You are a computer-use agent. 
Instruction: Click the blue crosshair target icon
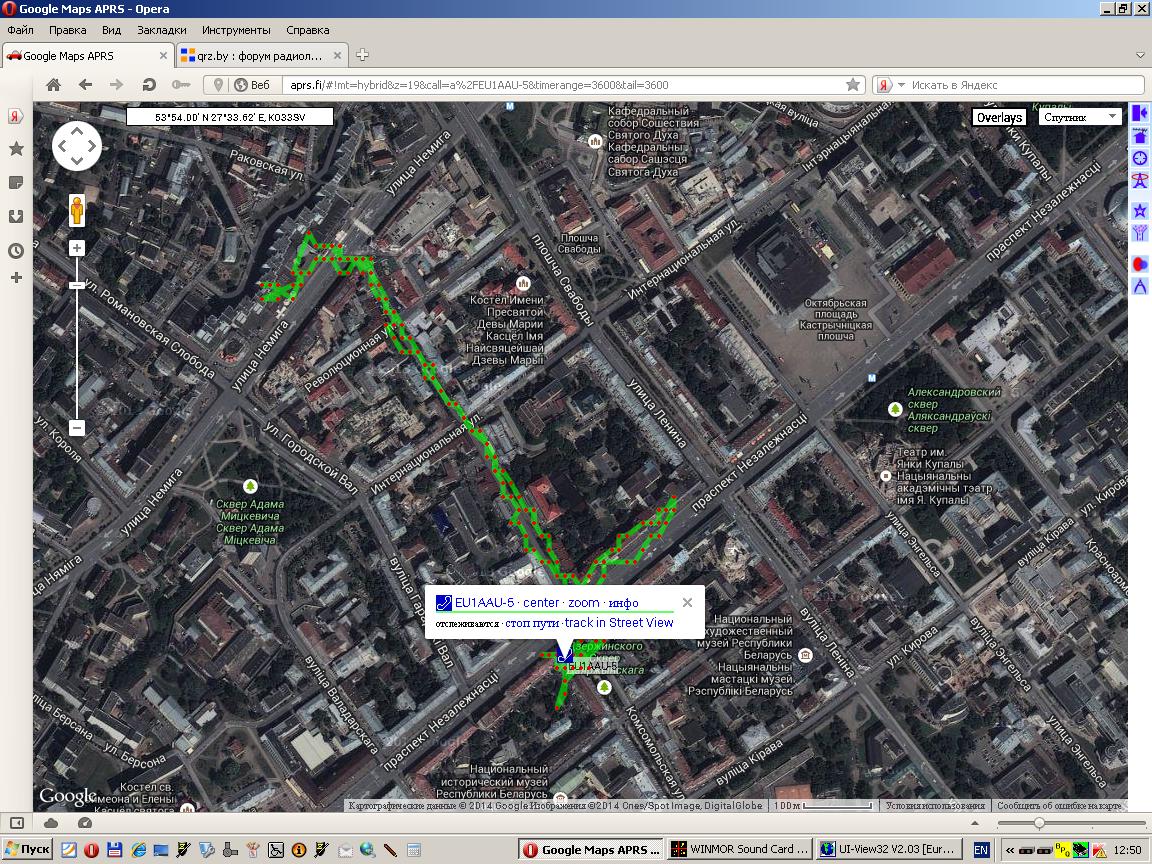pos(1139,158)
